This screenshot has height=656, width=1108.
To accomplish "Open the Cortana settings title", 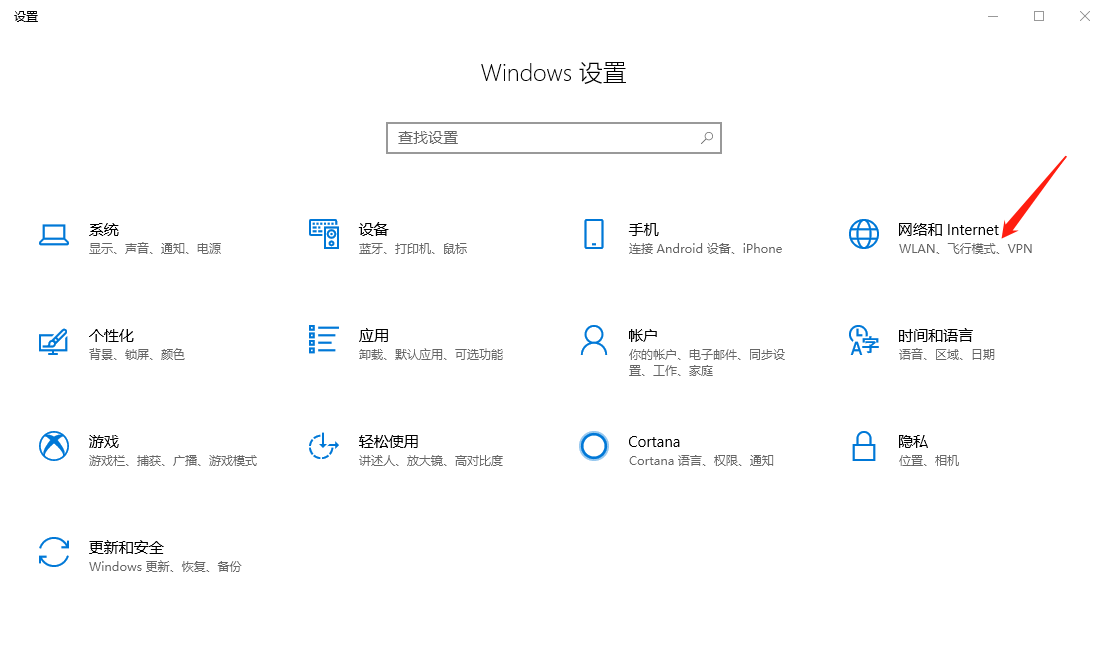I will [x=654, y=442].
